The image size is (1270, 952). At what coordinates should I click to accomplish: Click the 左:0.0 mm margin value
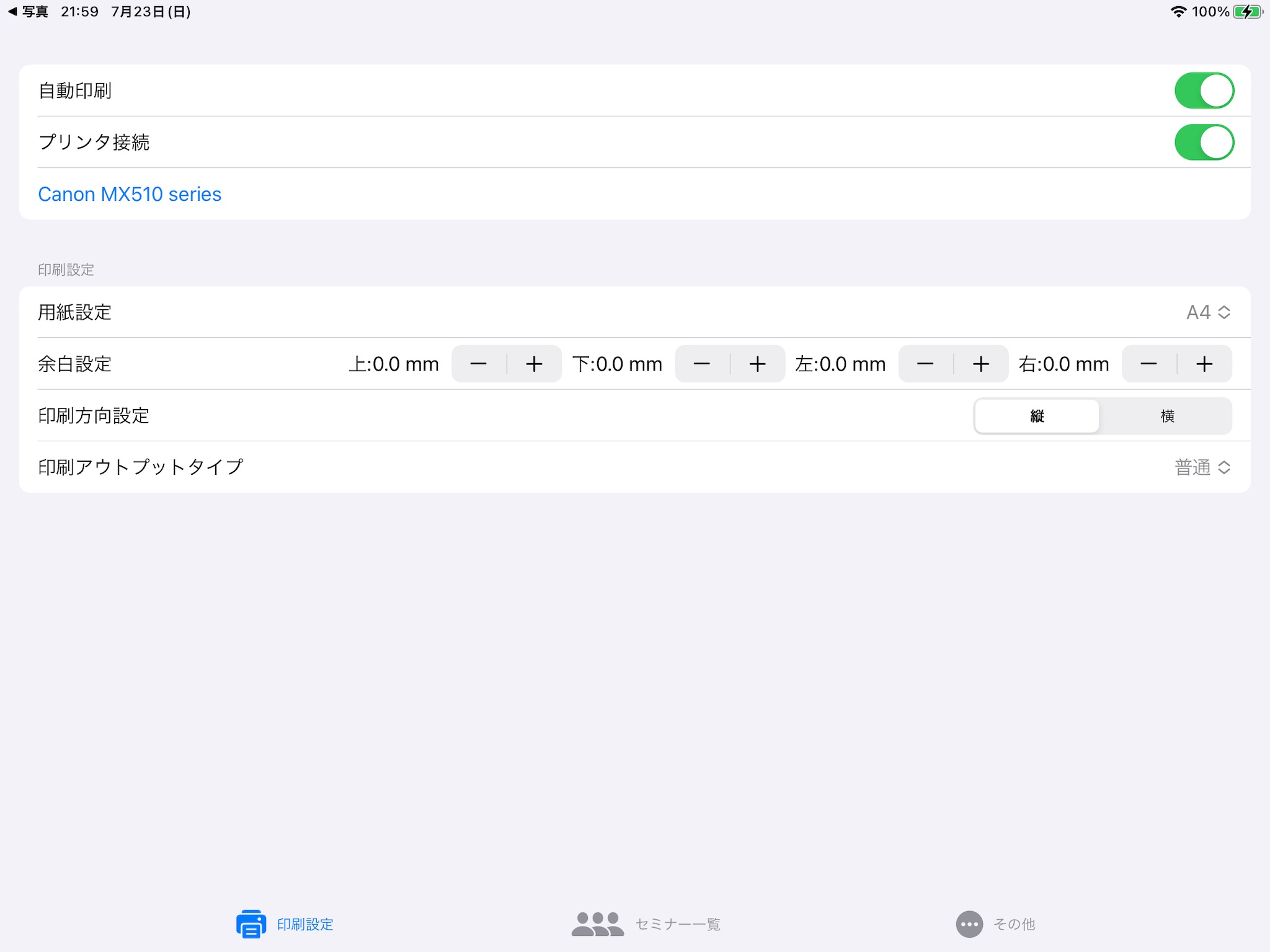840,364
